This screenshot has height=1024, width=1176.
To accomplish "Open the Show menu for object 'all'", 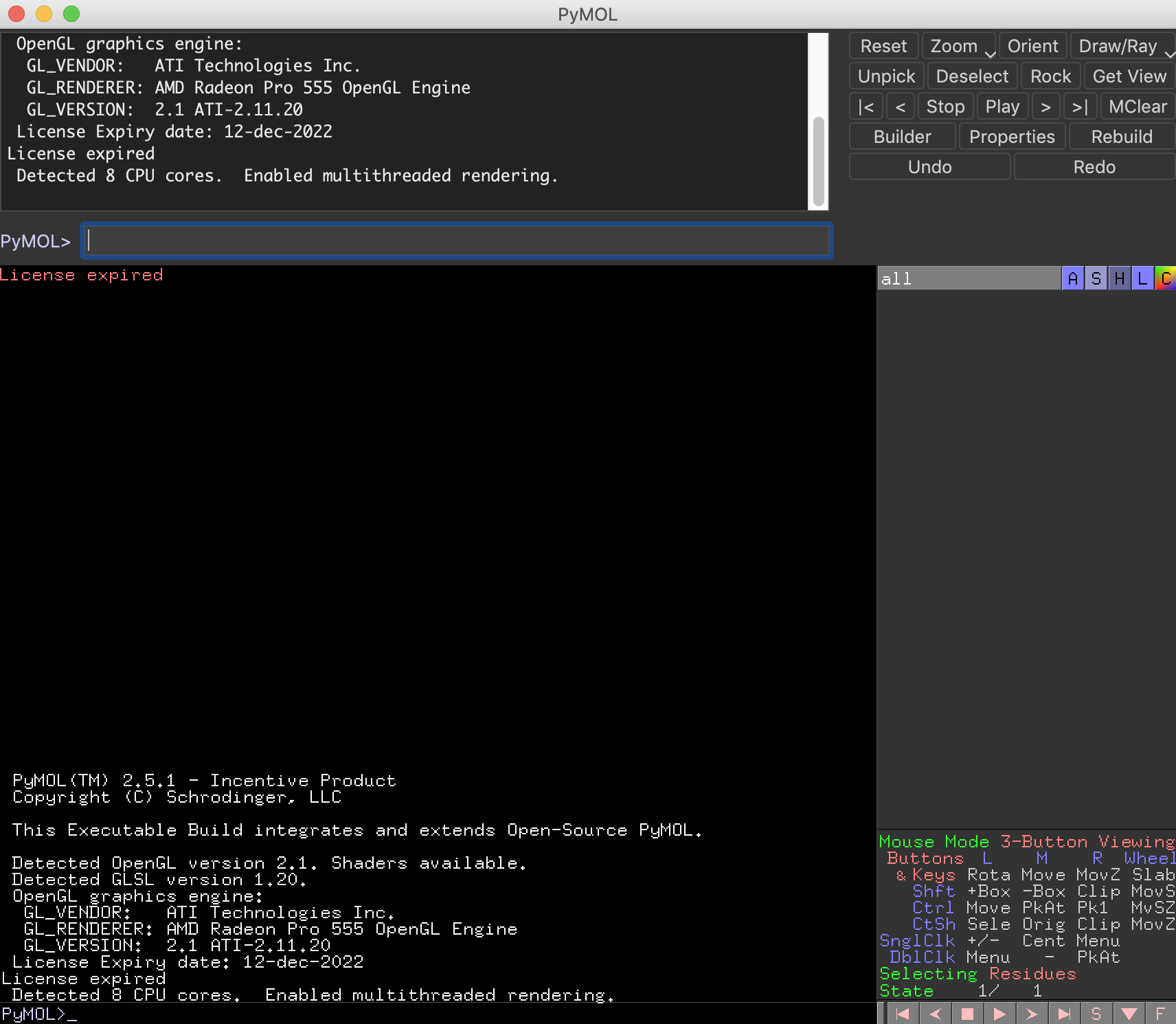I will (1095, 278).
